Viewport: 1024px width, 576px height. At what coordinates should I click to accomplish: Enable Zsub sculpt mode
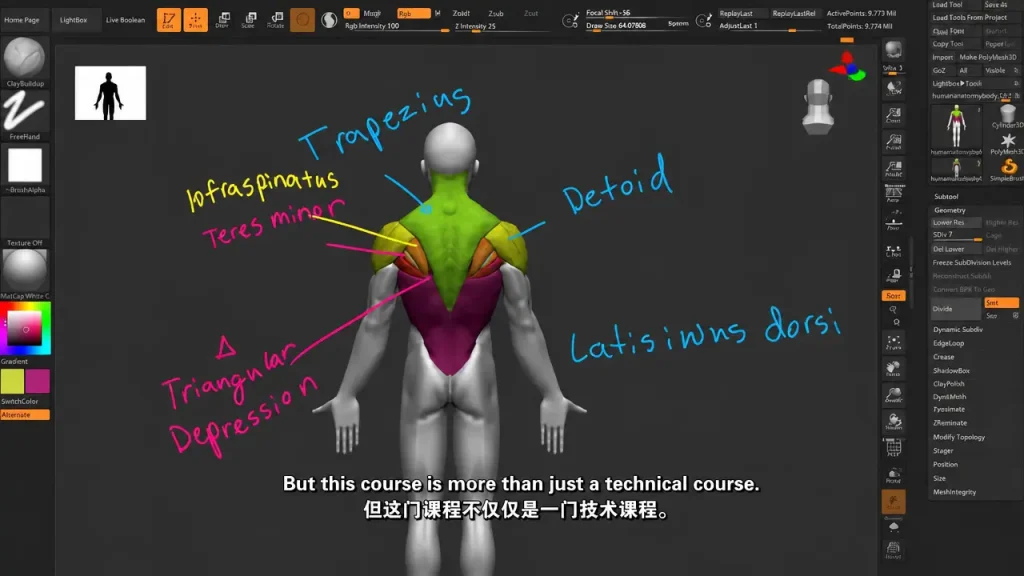click(496, 13)
